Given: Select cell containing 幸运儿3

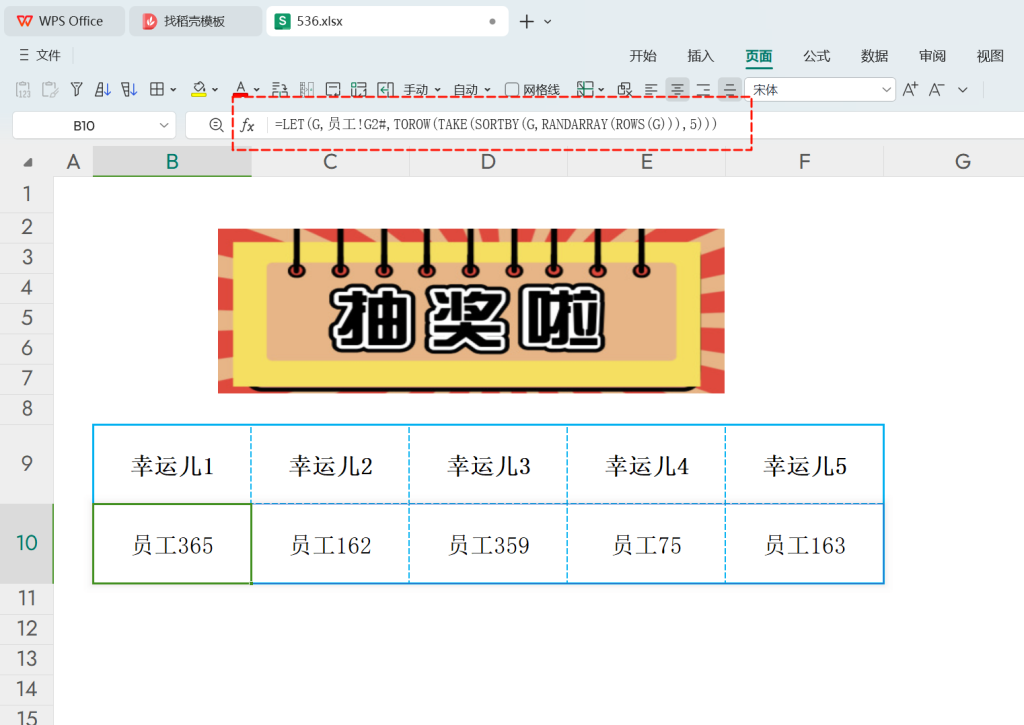Looking at the screenshot, I should [488, 465].
